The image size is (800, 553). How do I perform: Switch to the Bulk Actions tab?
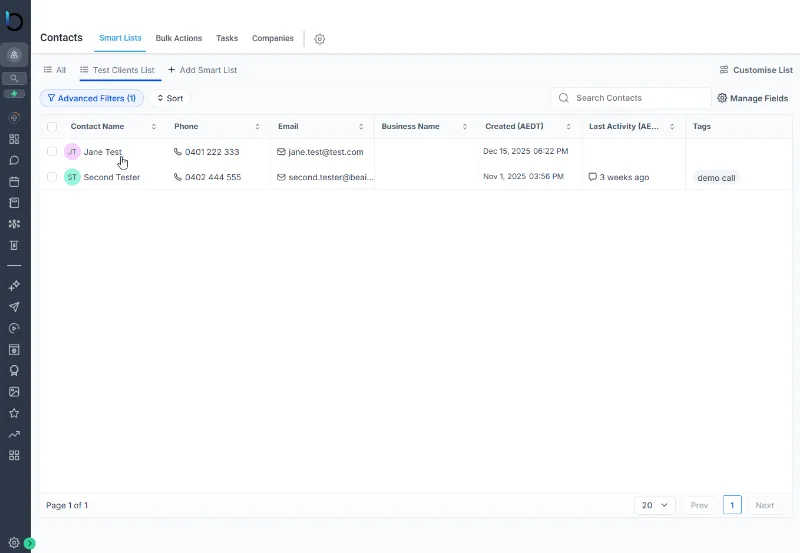click(x=179, y=38)
